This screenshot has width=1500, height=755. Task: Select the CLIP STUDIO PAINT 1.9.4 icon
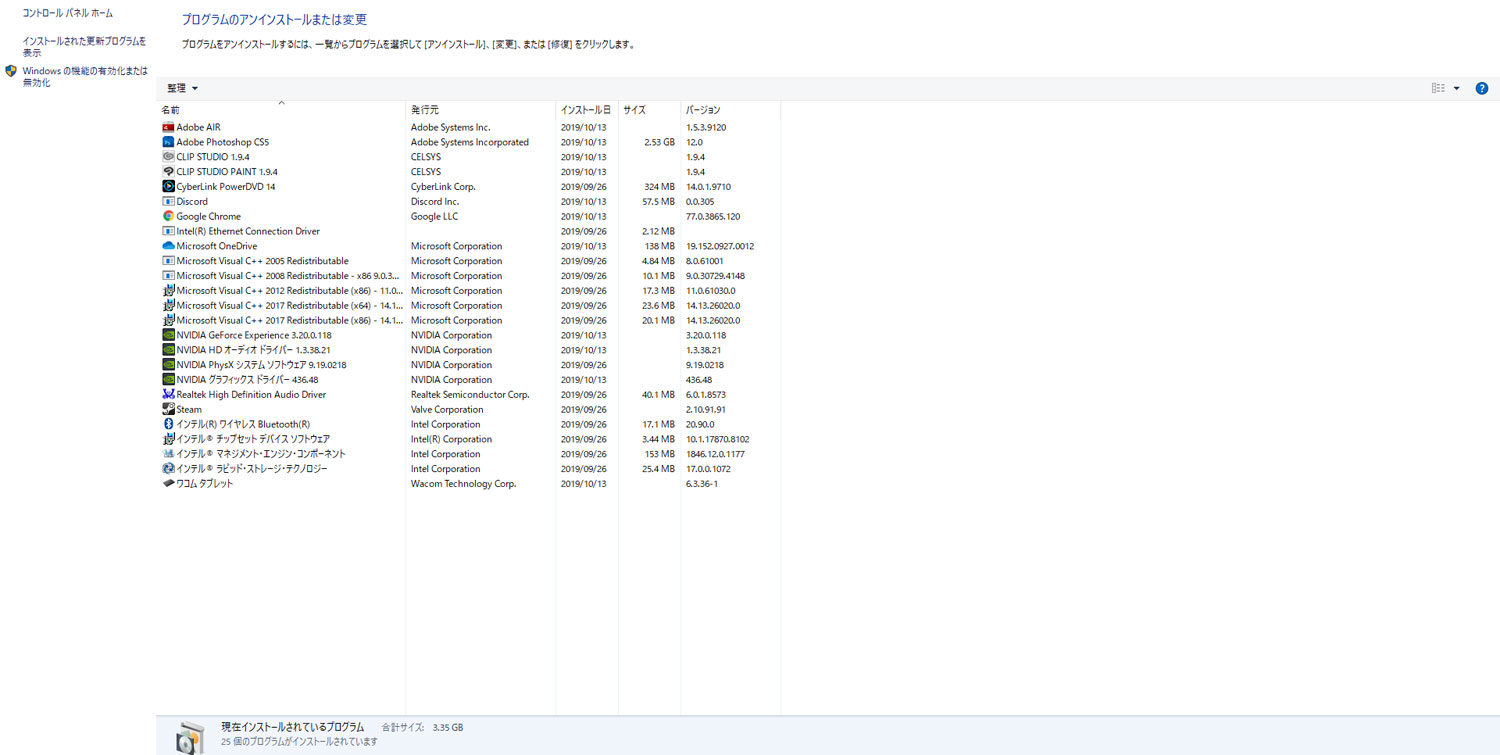pyautogui.click(x=168, y=172)
